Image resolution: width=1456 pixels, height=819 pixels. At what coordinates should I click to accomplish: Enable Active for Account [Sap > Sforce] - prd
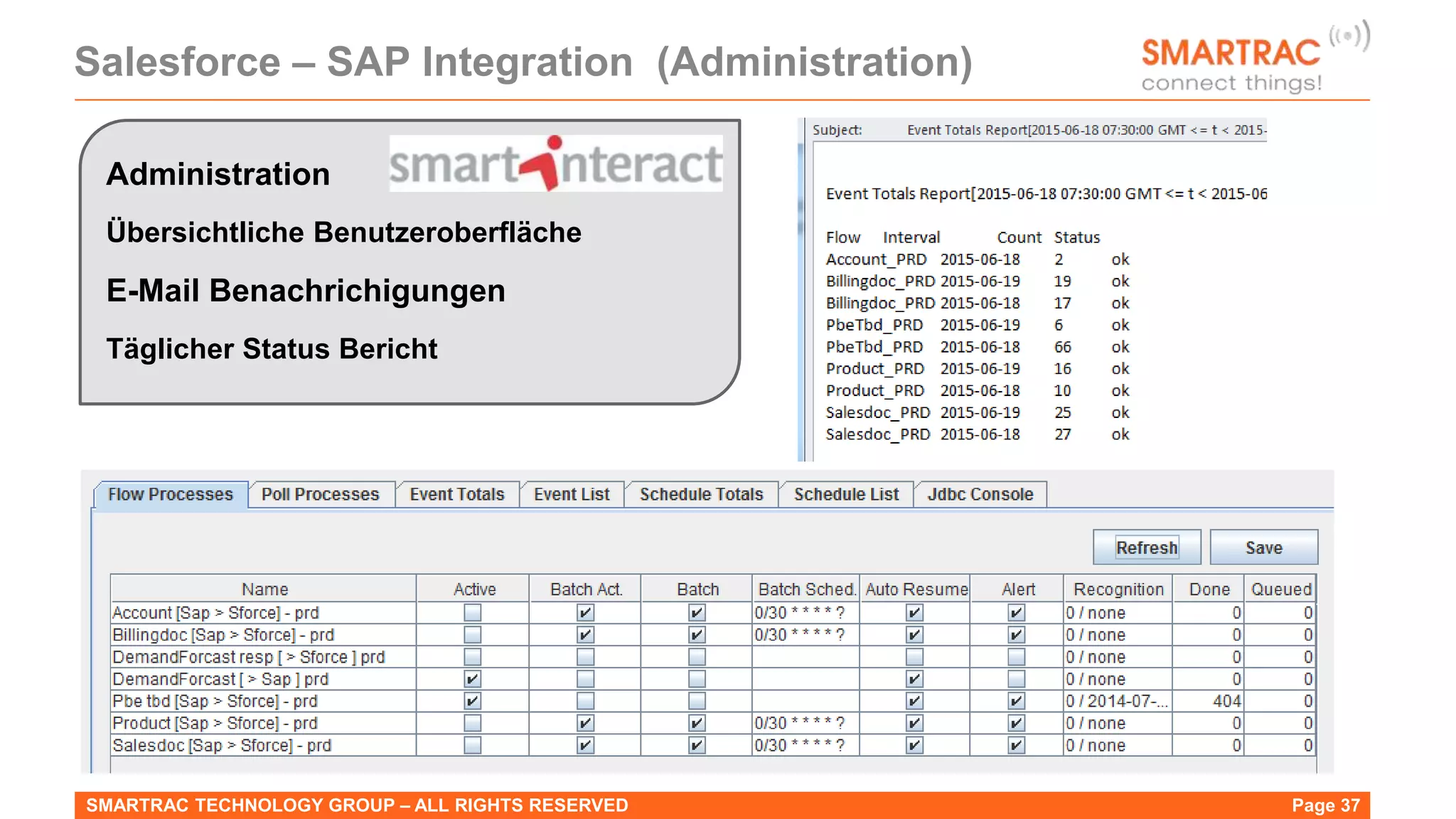472,613
